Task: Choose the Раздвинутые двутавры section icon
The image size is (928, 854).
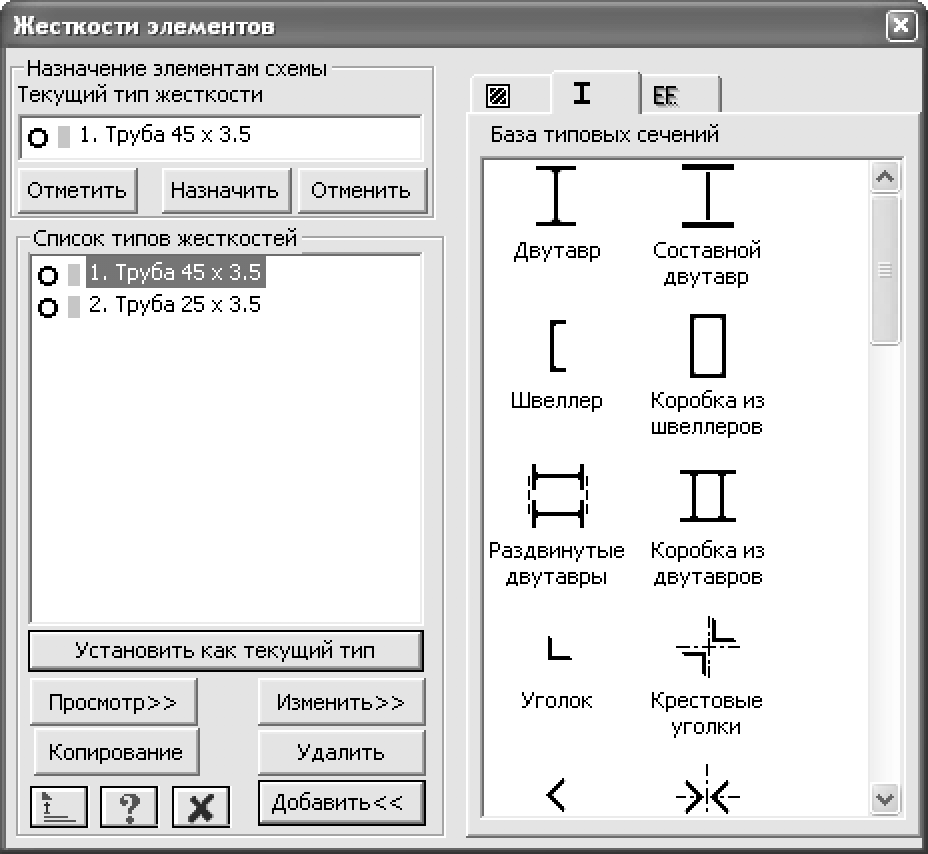Action: 558,496
